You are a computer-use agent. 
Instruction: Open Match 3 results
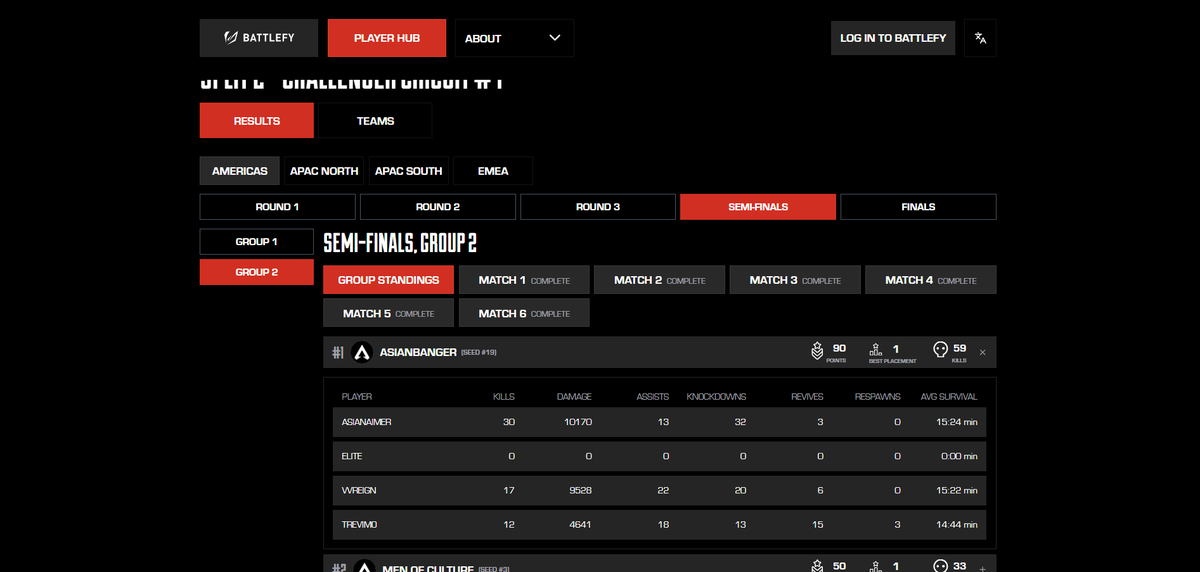[795, 280]
